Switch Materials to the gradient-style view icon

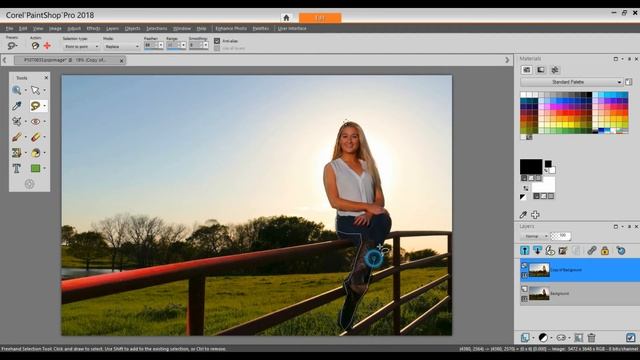point(541,70)
